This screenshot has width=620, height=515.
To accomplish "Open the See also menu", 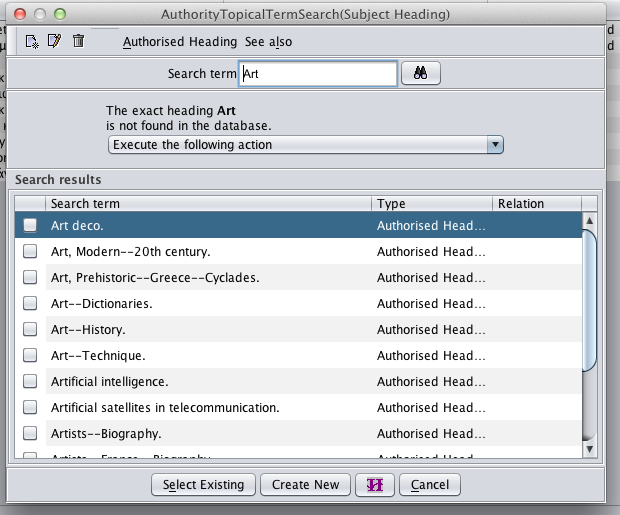I will (269, 42).
